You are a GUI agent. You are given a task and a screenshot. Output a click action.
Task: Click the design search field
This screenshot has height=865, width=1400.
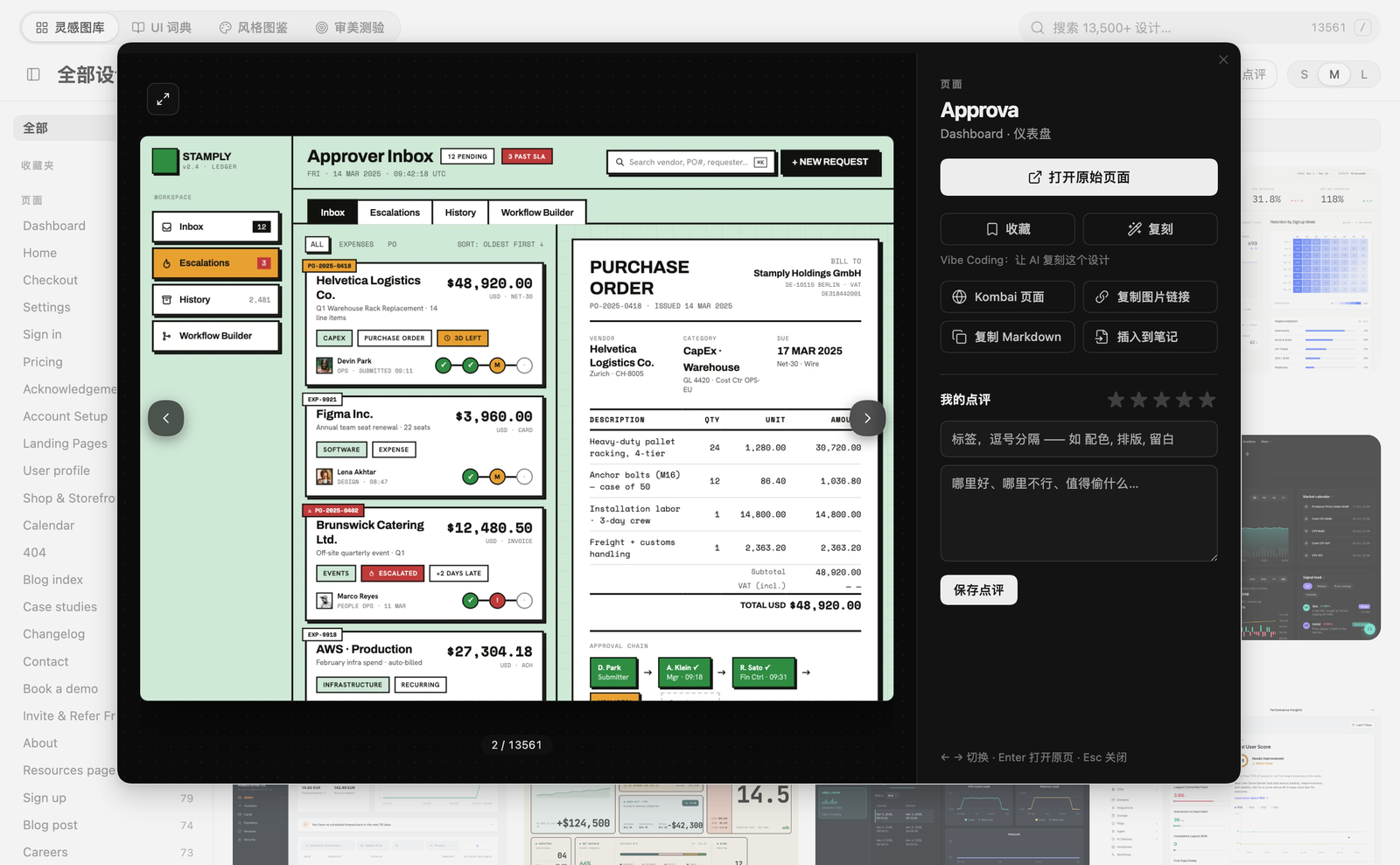coord(1199,28)
